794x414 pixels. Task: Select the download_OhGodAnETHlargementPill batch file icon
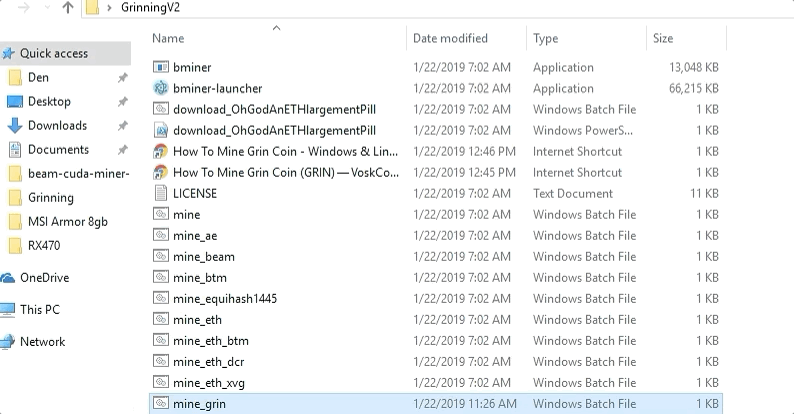(x=161, y=109)
